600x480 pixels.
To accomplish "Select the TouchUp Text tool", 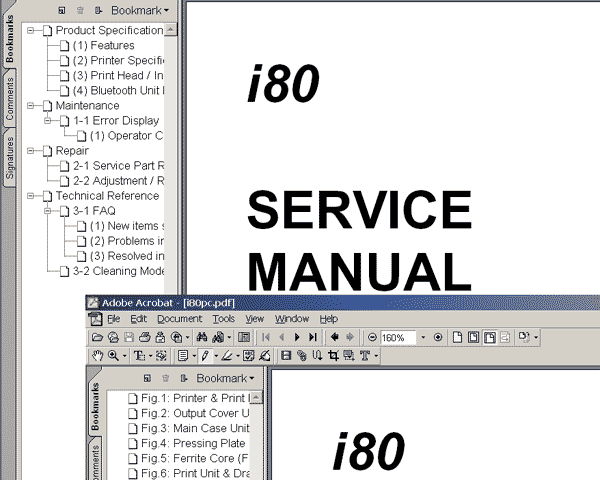I will pos(365,356).
